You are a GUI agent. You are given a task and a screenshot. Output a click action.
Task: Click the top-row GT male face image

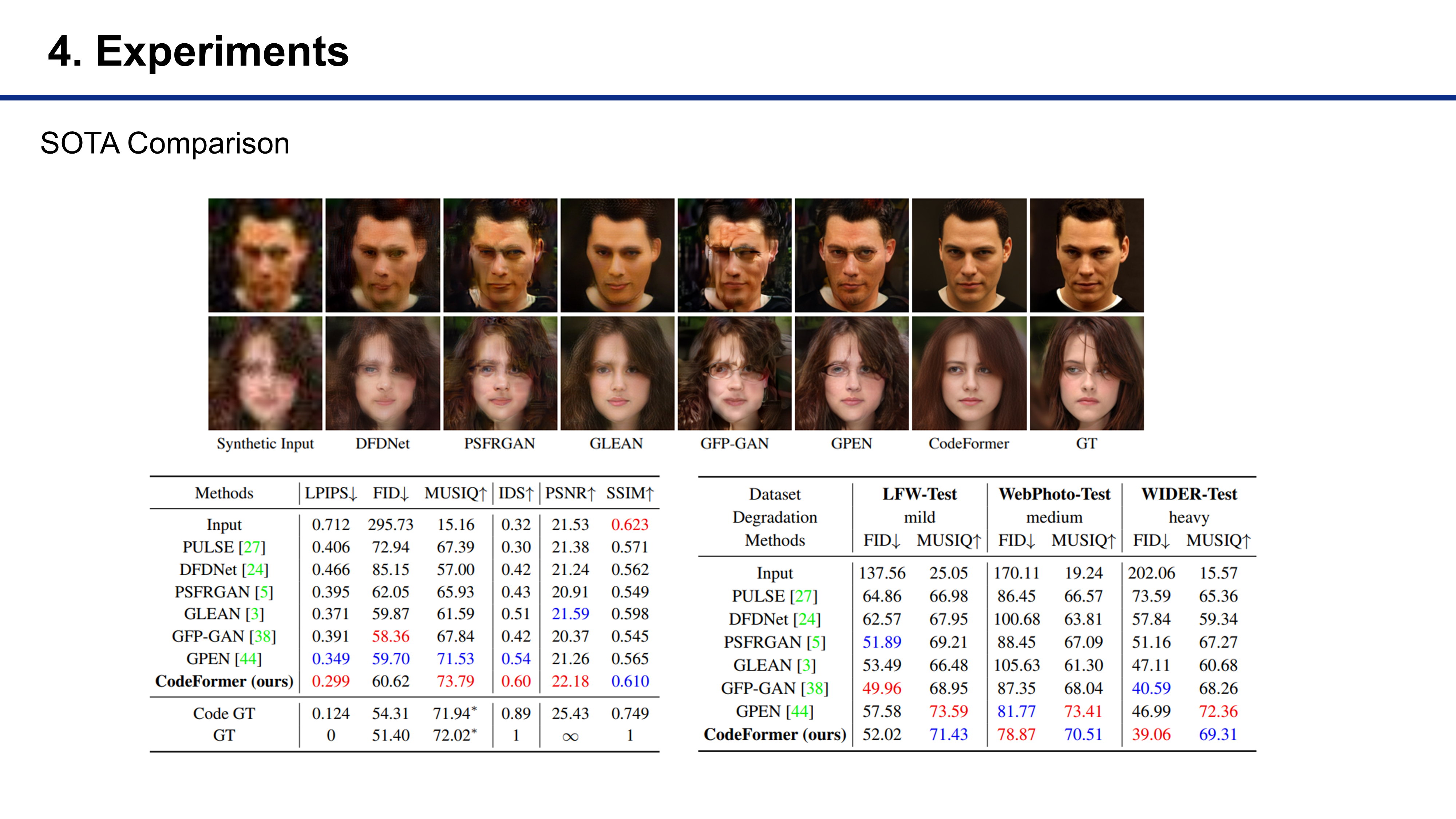point(1086,255)
